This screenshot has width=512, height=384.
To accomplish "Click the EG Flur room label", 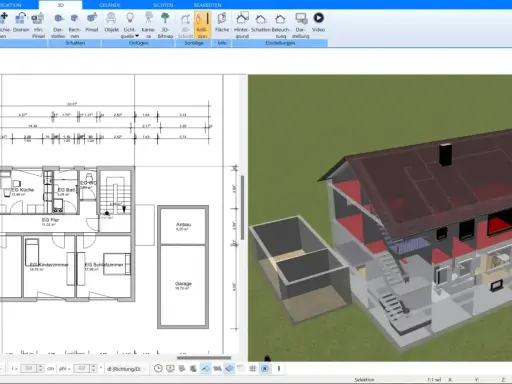I will click(50, 220).
